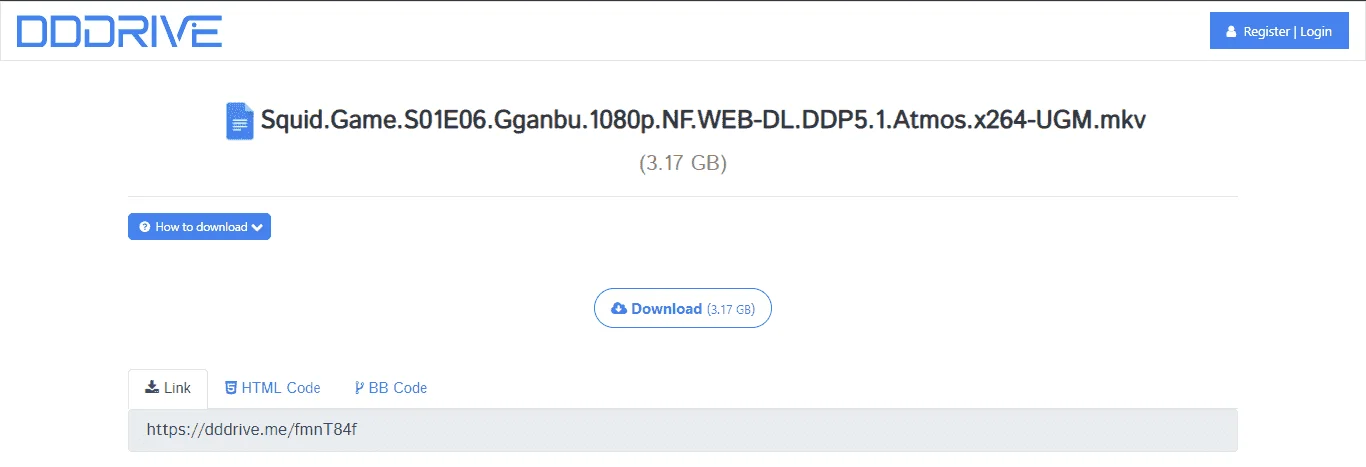1366x467 pixels.
Task: Open the How to download dropdown
Action: [x=199, y=227]
